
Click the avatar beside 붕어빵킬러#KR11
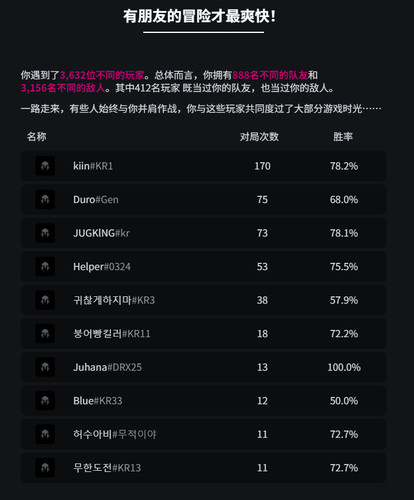pyautogui.click(x=45, y=333)
